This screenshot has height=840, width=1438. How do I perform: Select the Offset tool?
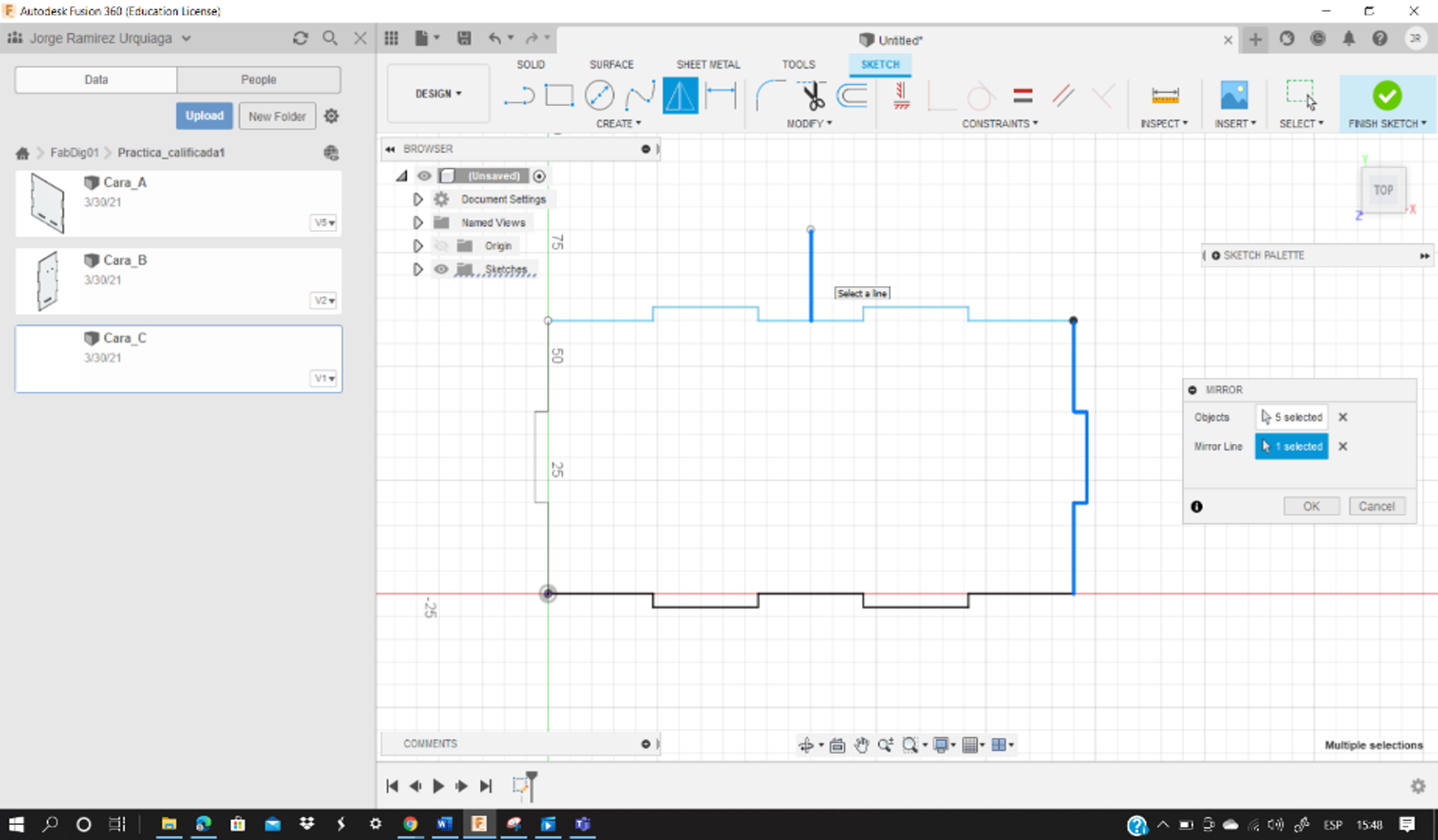click(852, 96)
